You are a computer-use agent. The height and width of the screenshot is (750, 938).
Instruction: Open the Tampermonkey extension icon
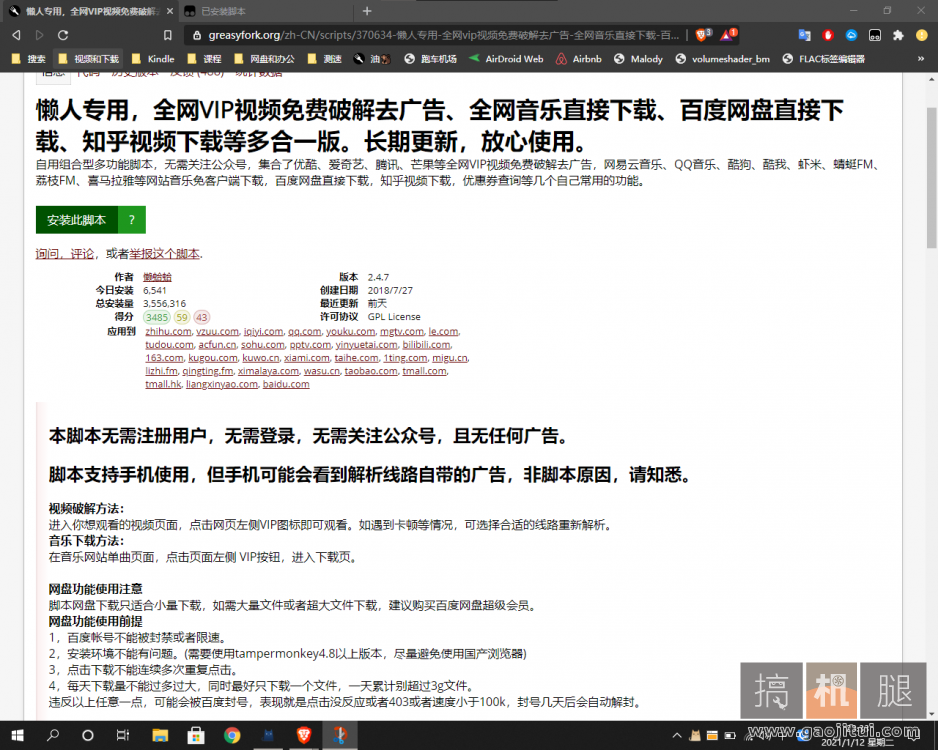(875, 35)
